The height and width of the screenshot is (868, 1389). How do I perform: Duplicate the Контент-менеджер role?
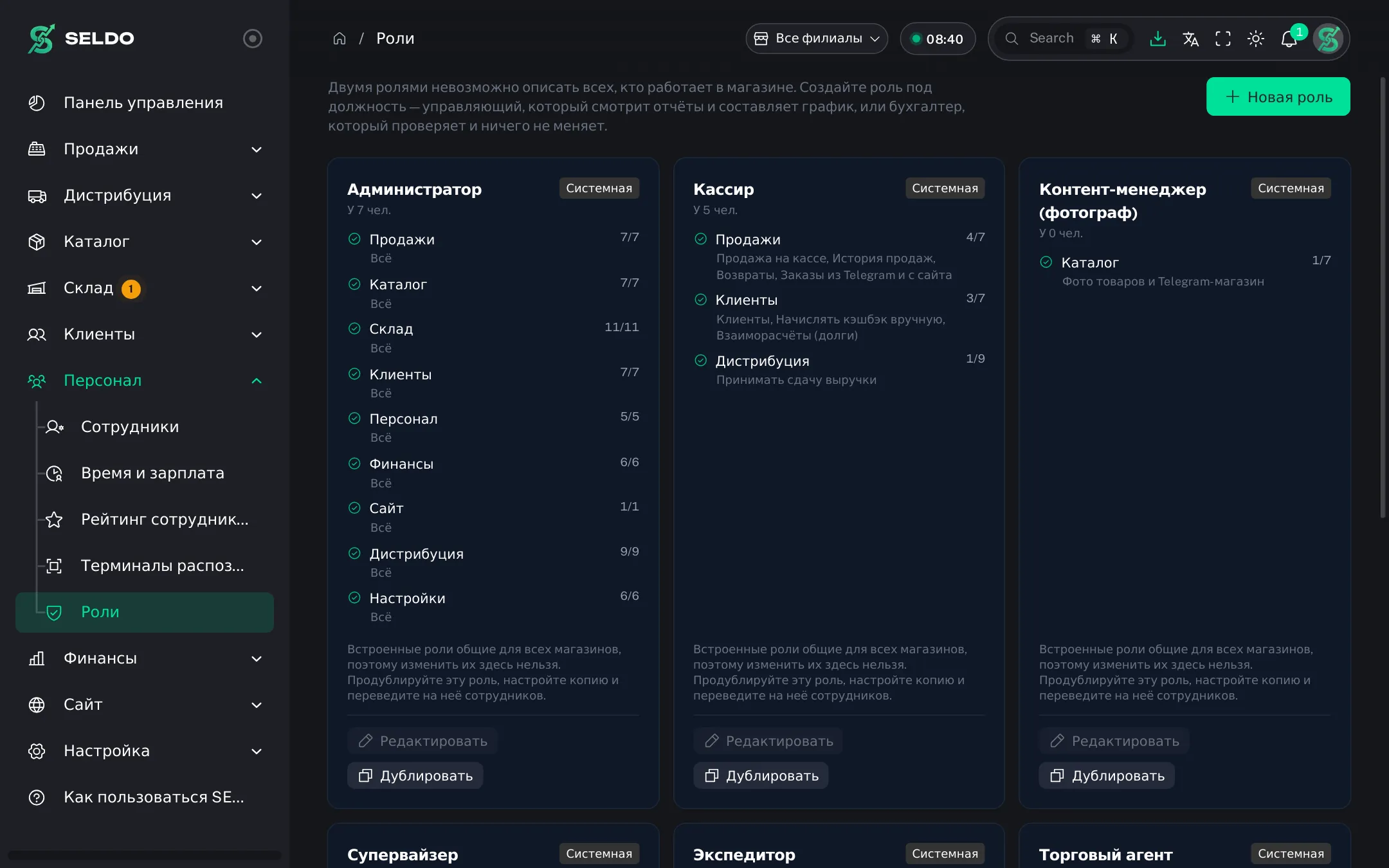[1107, 775]
